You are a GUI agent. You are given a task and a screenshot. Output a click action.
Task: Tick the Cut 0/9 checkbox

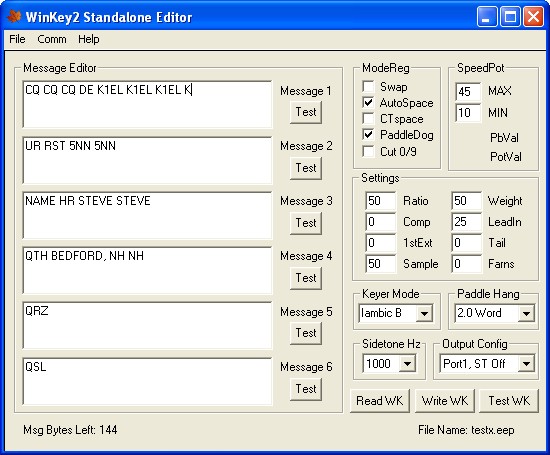pos(368,152)
